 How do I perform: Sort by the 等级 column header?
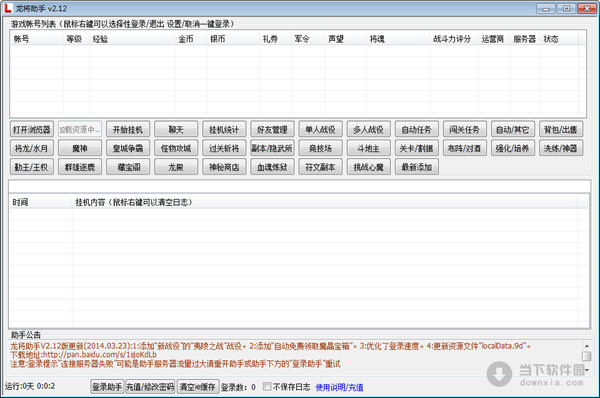77,39
